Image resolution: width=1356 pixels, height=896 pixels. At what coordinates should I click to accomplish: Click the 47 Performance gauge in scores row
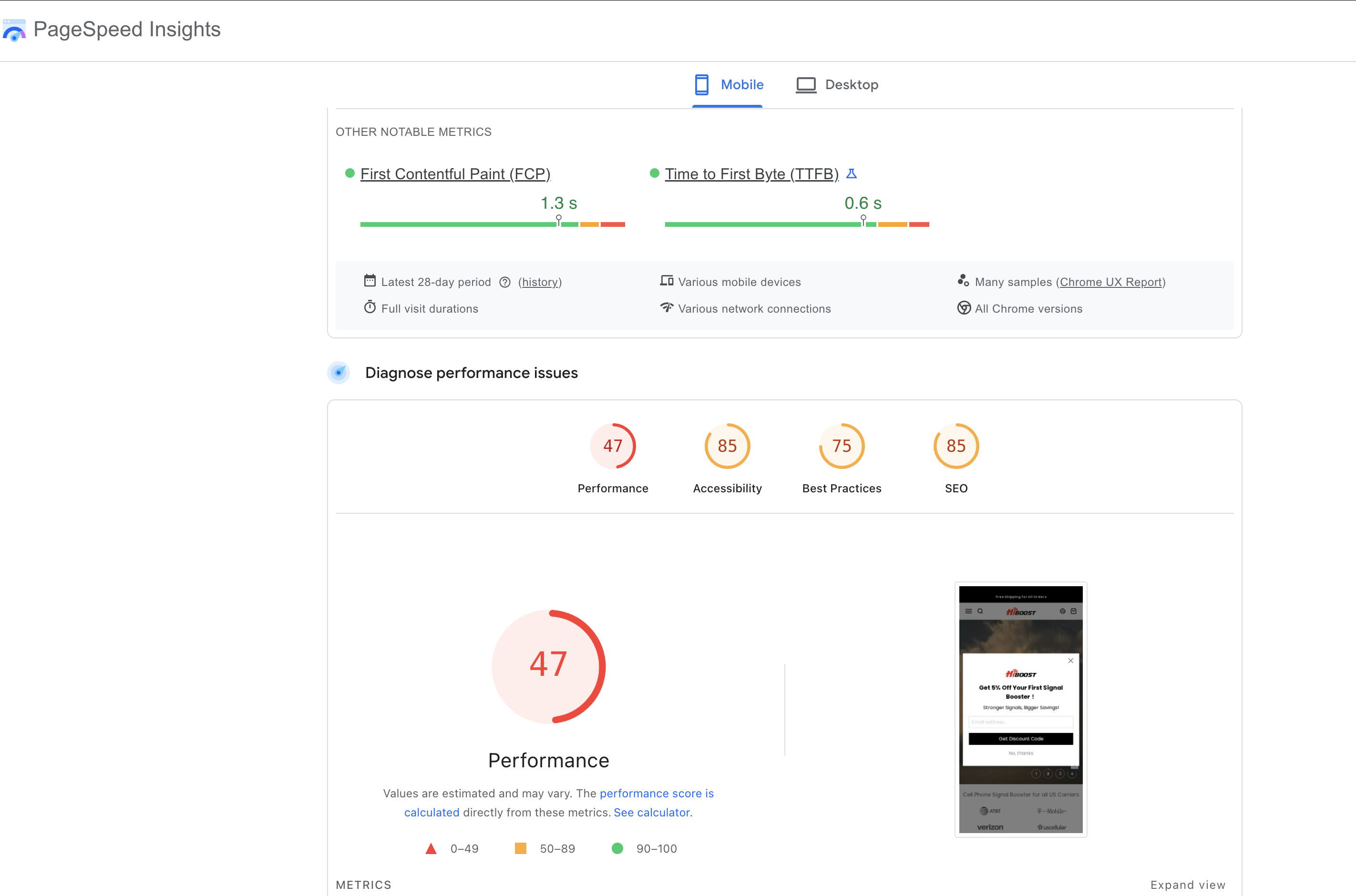point(613,446)
